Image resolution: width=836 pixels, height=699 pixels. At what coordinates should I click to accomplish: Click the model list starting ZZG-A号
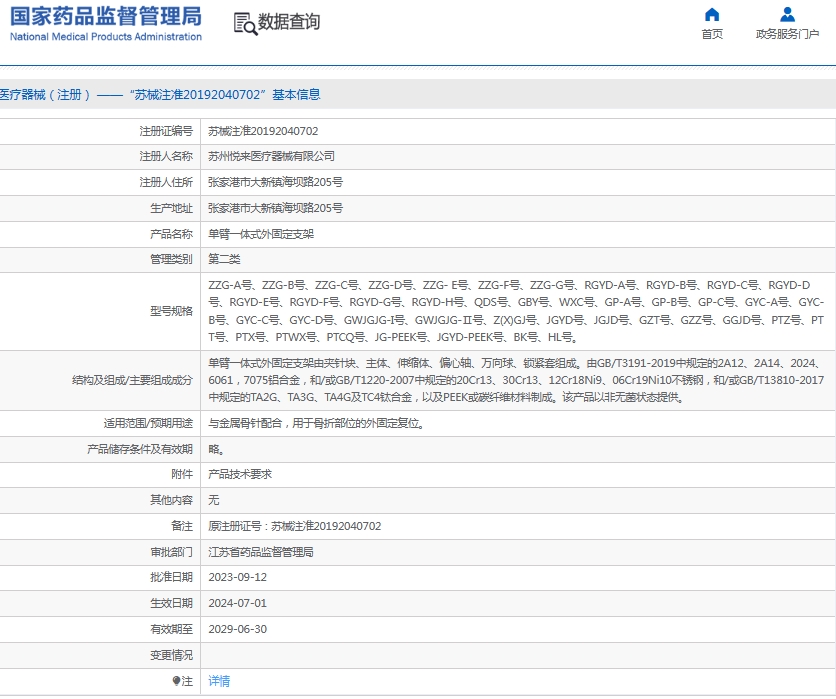(516, 311)
